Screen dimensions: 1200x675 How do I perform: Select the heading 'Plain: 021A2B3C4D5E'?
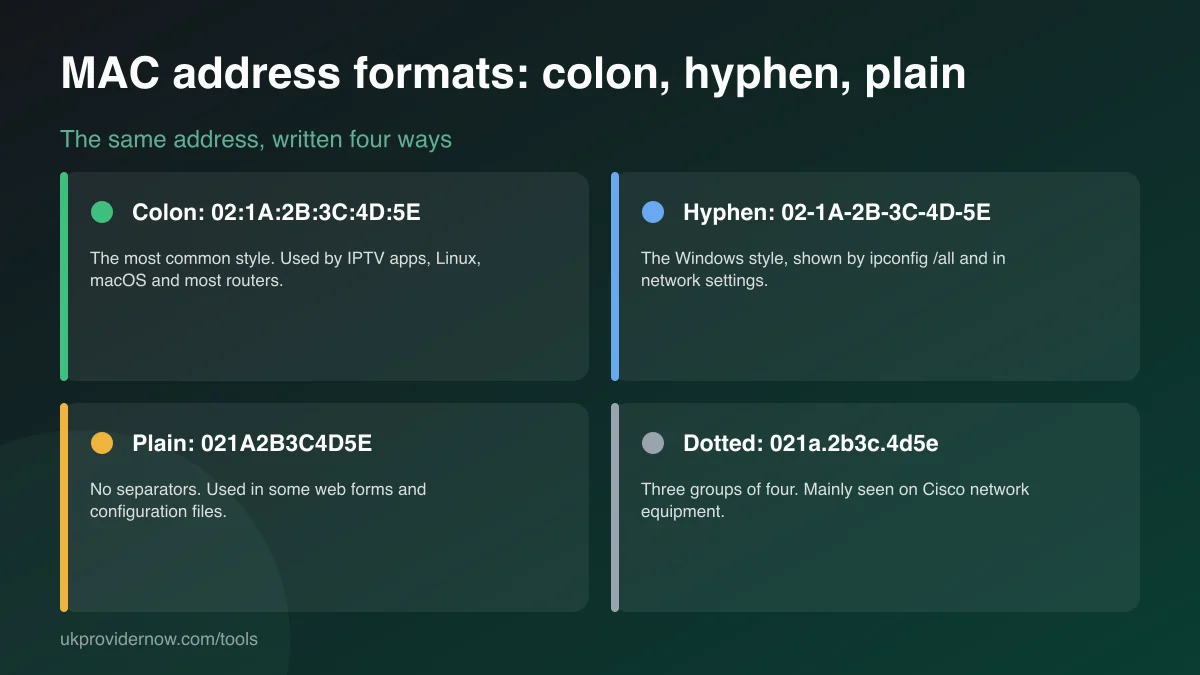(252, 443)
